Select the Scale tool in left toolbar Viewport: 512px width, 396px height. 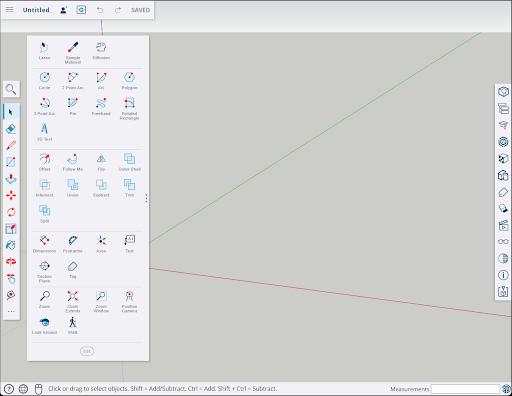click(x=11, y=229)
